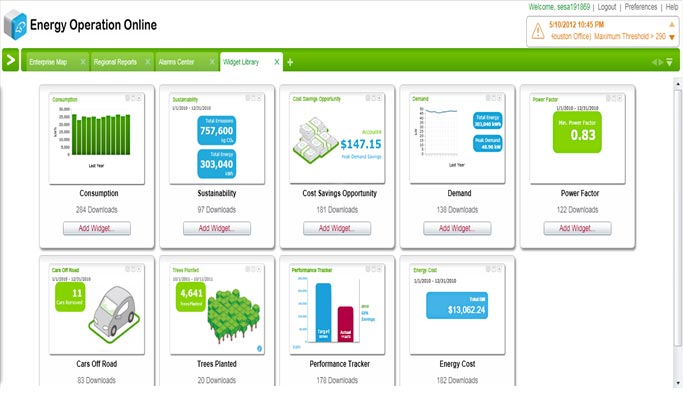This screenshot has width=683, height=396.
Task: Show next alarm with orange down arrow
Action: (672, 37)
